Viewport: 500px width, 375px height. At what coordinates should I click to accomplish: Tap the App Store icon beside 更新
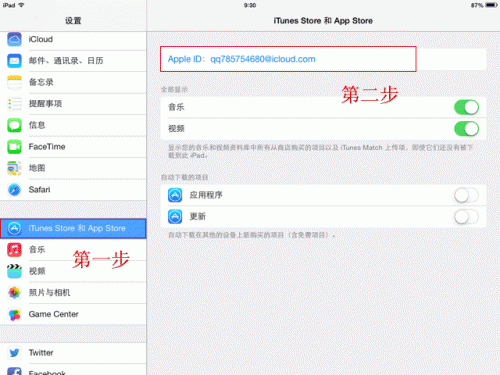[175, 217]
